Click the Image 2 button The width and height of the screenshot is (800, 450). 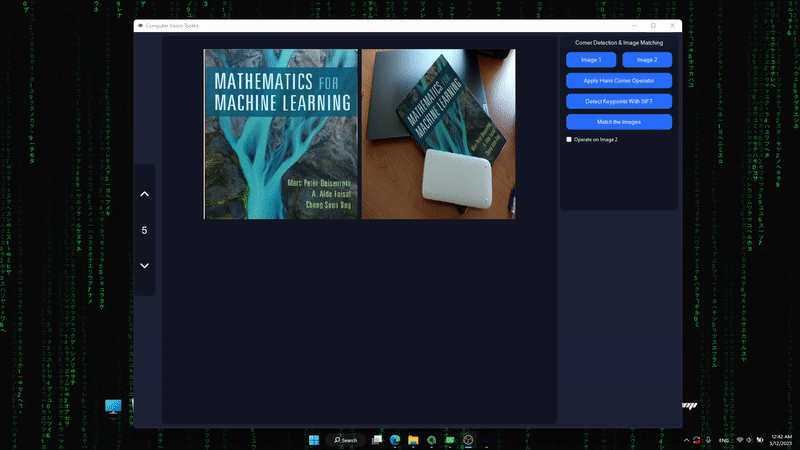pos(647,60)
